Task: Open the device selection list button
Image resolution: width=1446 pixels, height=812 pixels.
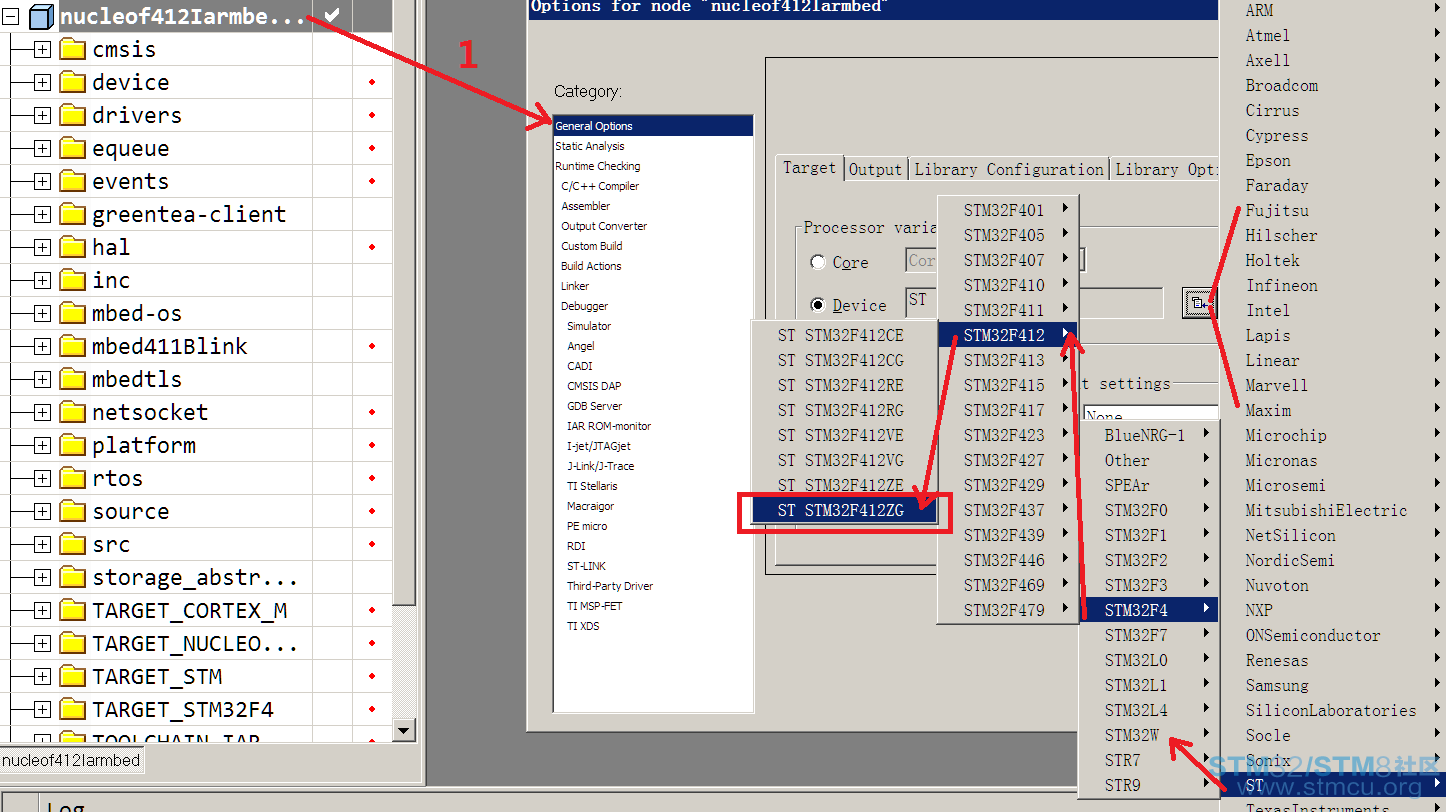Action: tap(1199, 302)
